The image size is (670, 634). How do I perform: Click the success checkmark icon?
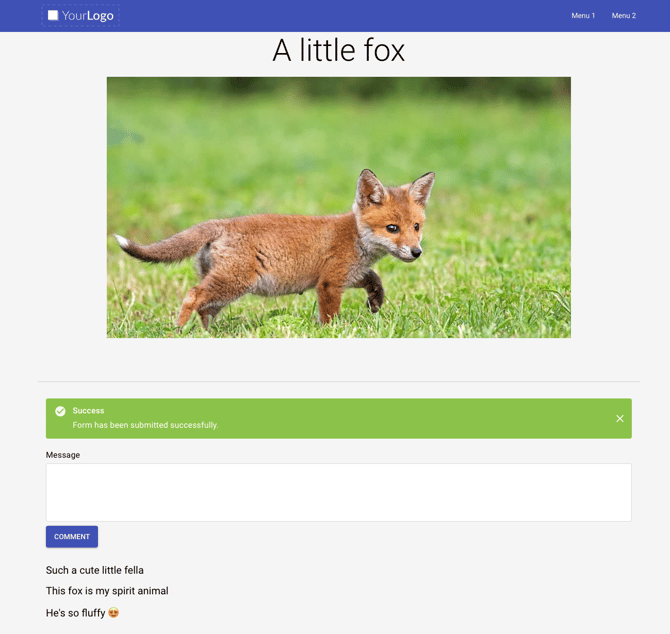pyautogui.click(x=60, y=411)
